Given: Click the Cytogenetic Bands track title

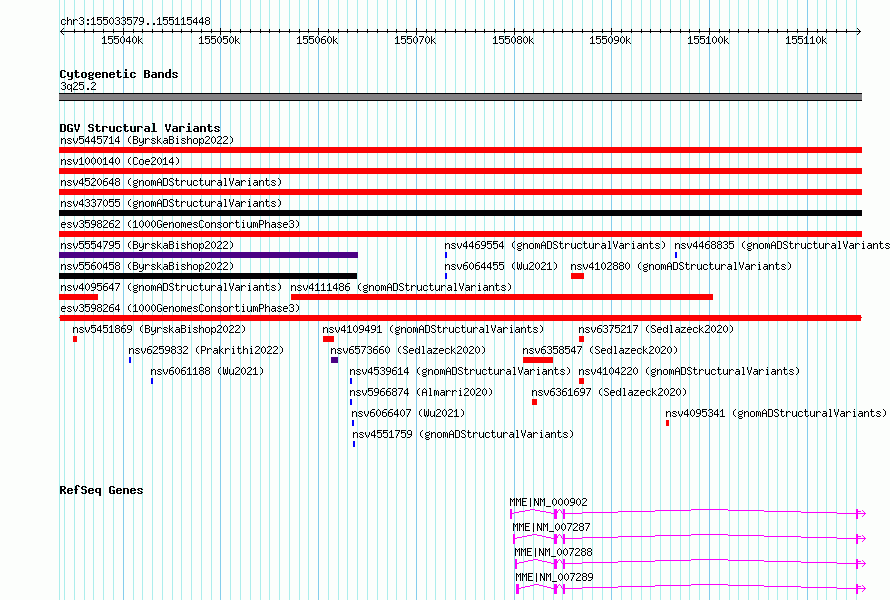Looking at the screenshot, I should click(119, 74).
